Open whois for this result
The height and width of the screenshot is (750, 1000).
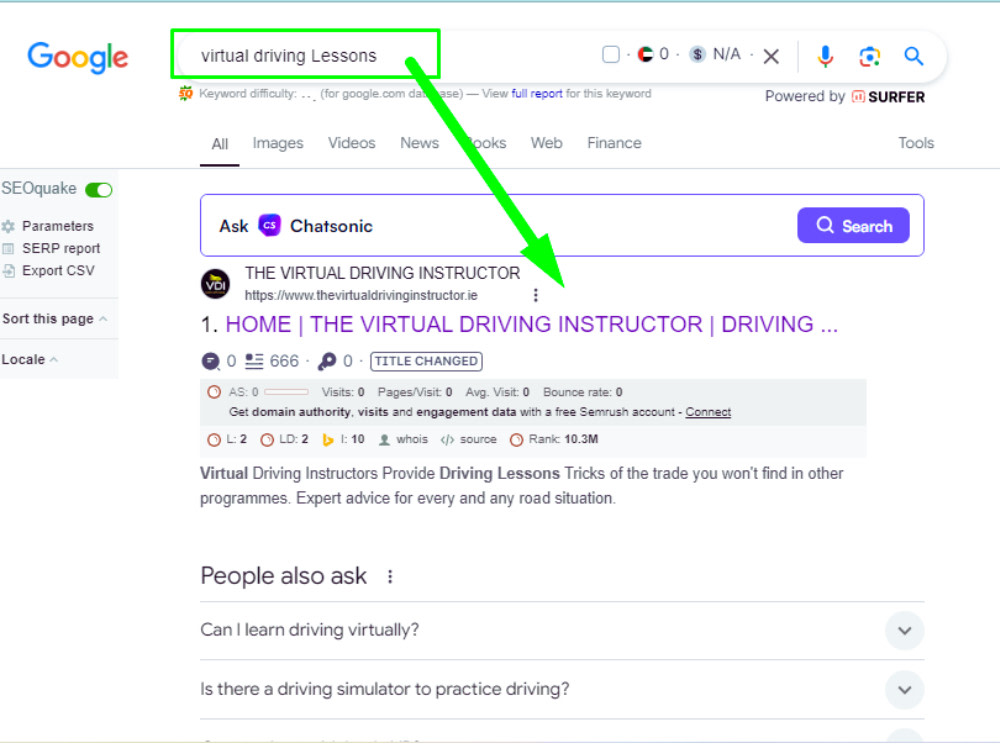(x=404, y=439)
